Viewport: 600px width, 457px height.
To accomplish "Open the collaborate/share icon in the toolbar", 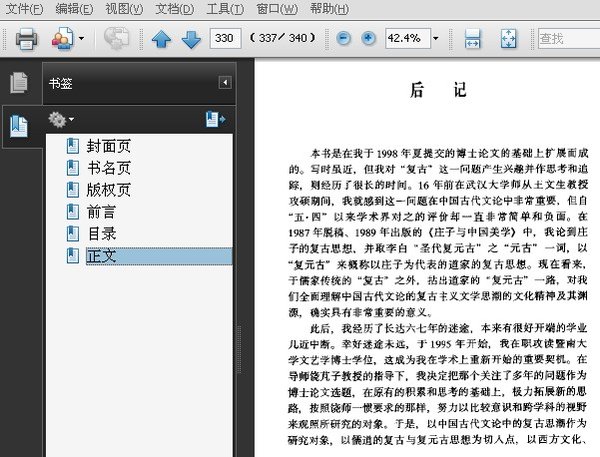I will pos(62,38).
